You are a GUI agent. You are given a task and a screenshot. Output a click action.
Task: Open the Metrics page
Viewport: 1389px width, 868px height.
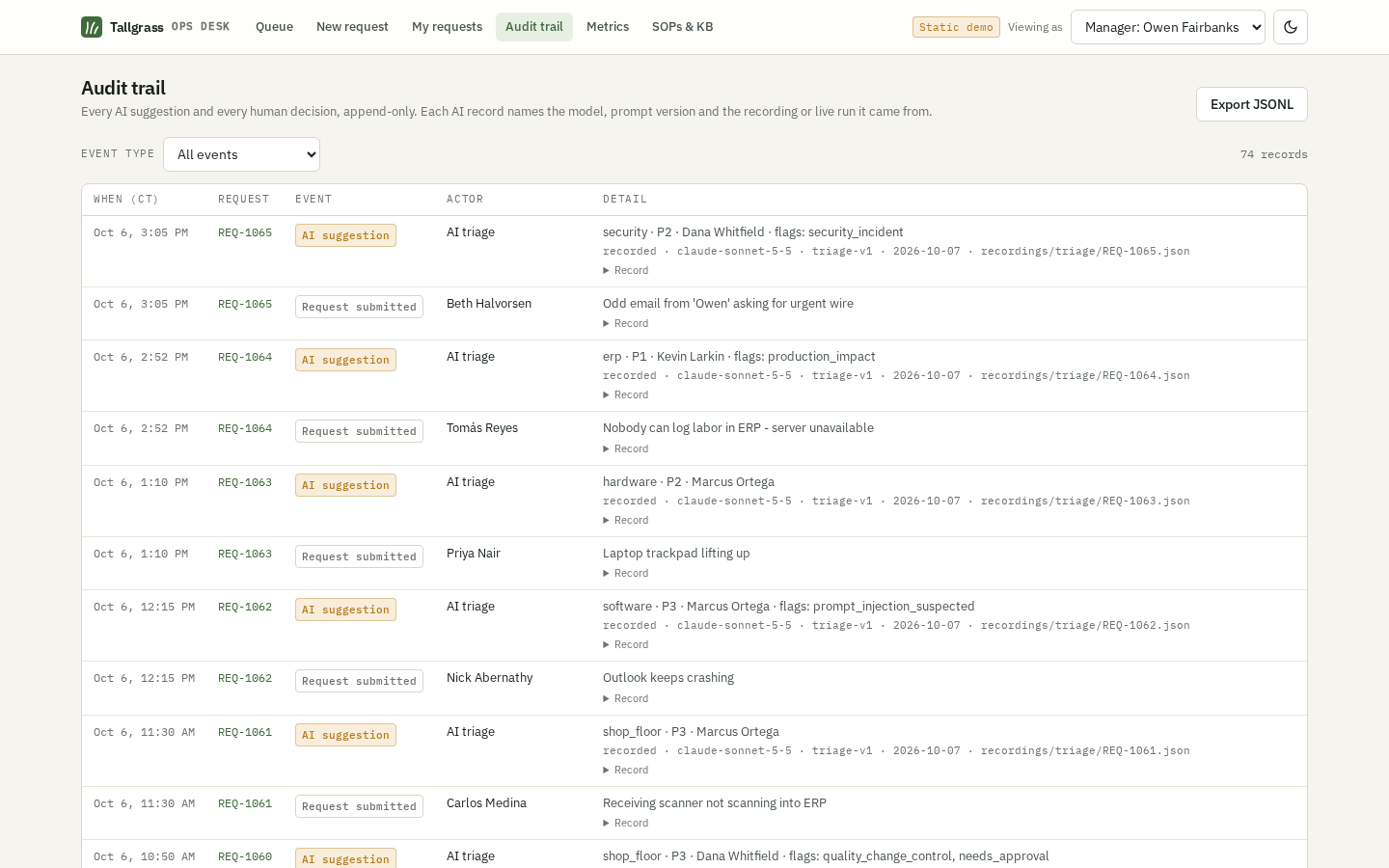[608, 27]
